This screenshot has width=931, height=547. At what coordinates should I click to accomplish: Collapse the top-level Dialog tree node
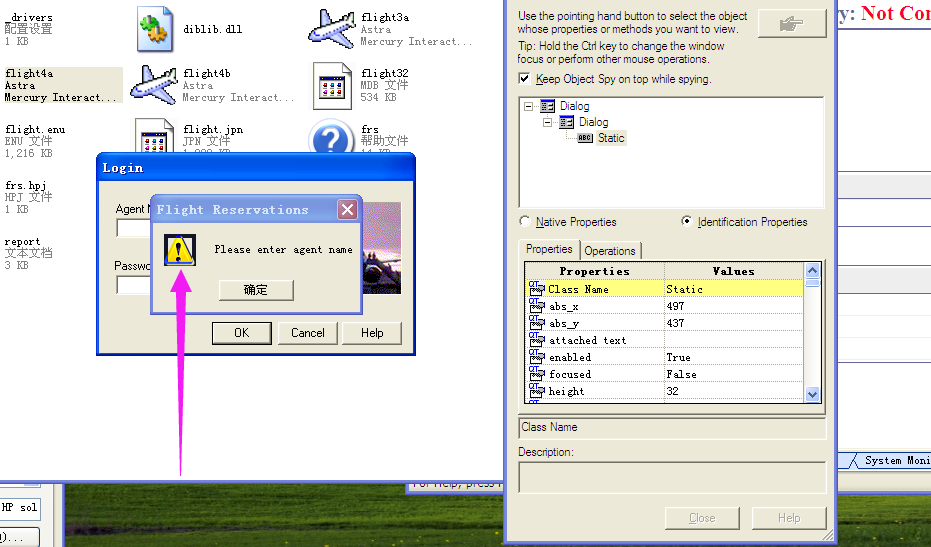click(528, 106)
